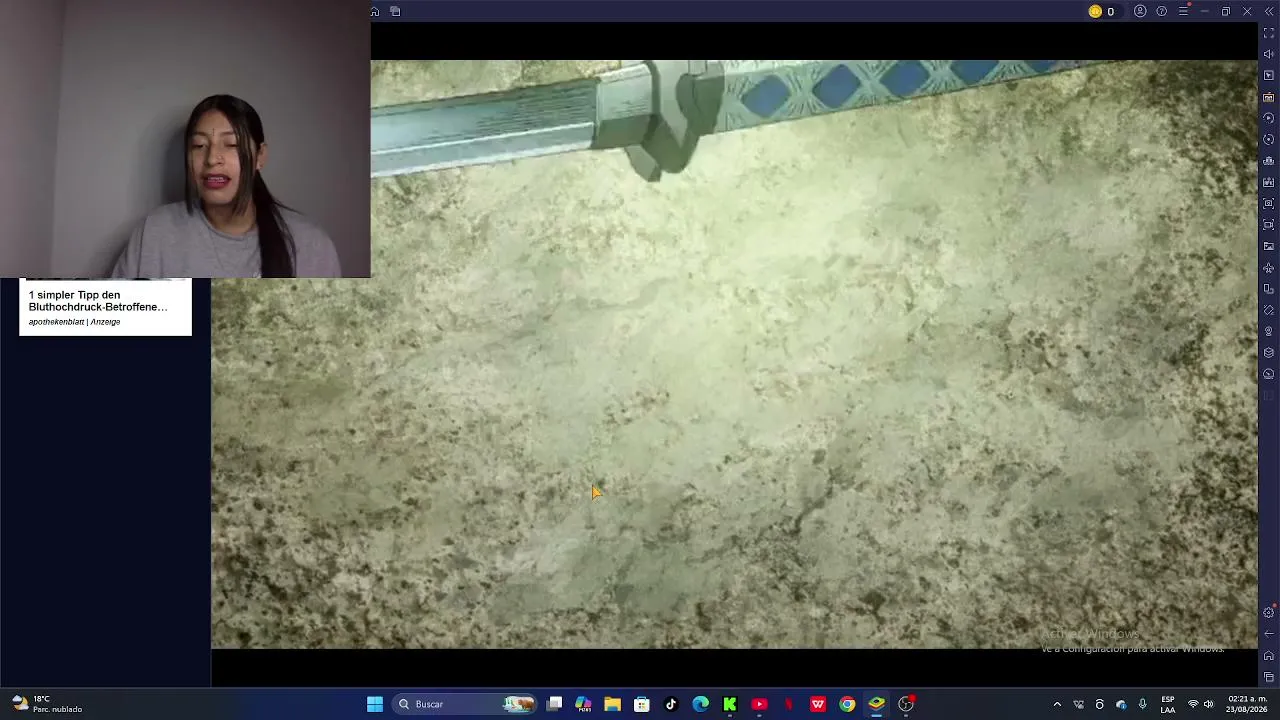Open the weather widget showing 18°C
This screenshot has height=720, width=1280.
46,704
